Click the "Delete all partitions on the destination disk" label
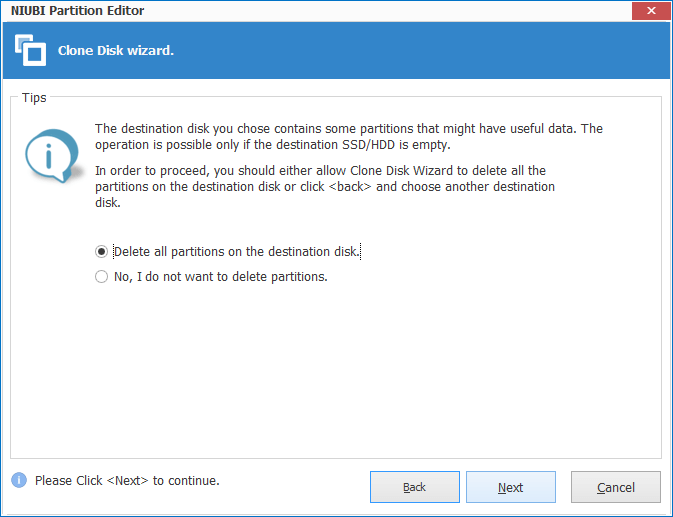Viewport: 673px width, 517px height. pos(236,252)
